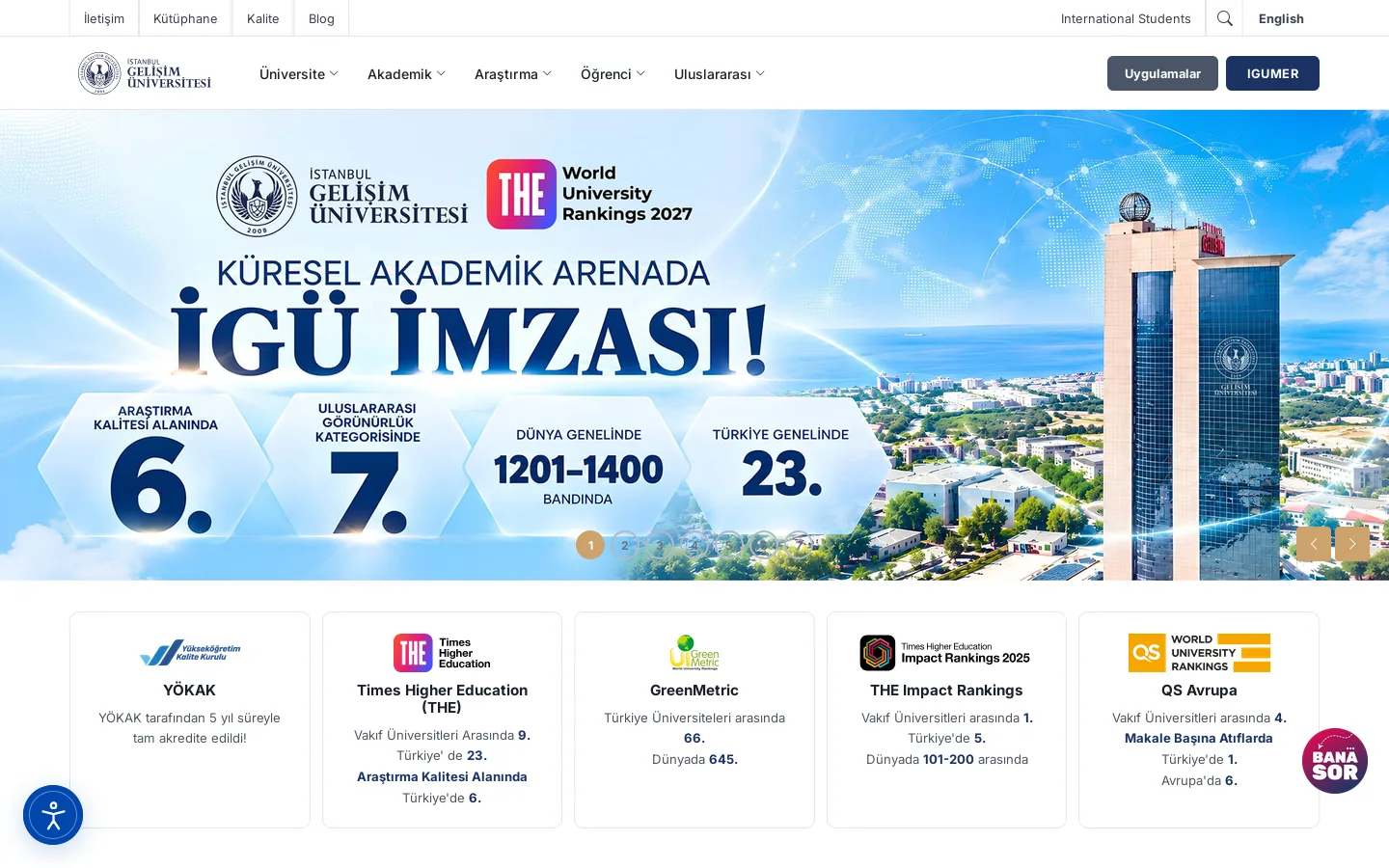This screenshot has height=868, width=1389.
Task: Select banner slide indicator 1
Action: click(590, 545)
